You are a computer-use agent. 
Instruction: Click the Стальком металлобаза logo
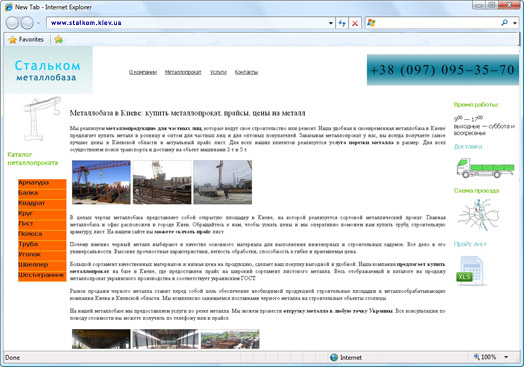pos(48,70)
